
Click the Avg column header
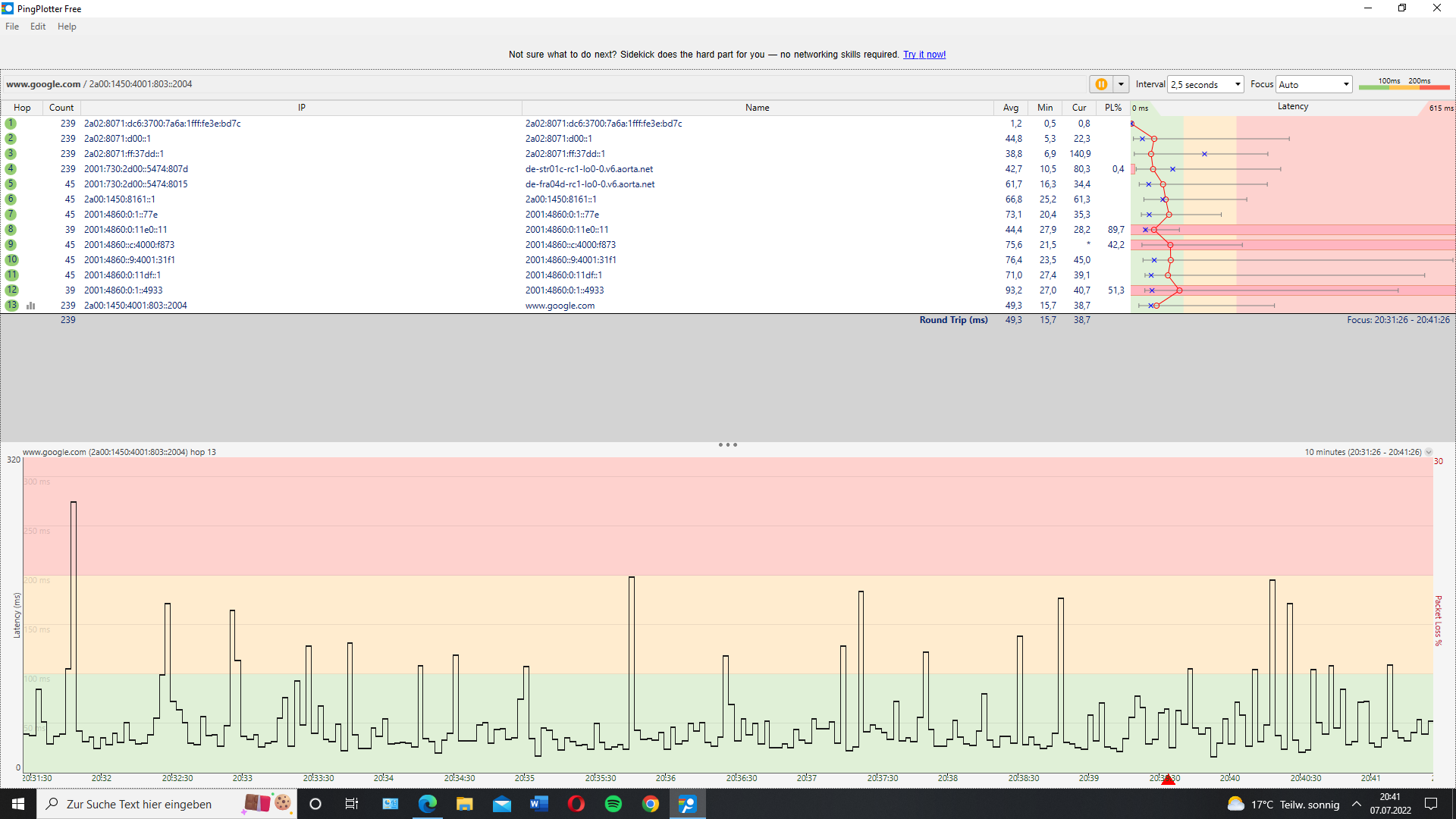point(1010,108)
